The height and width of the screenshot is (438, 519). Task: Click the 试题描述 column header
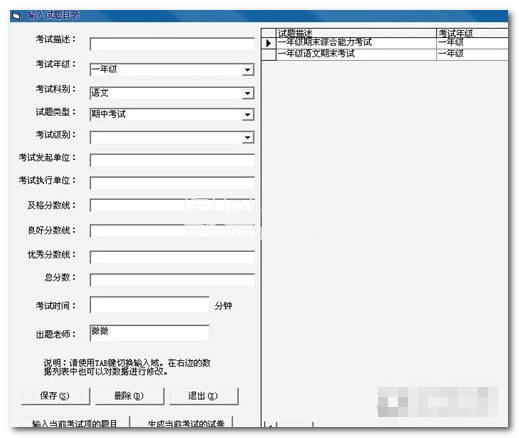[x=356, y=33]
